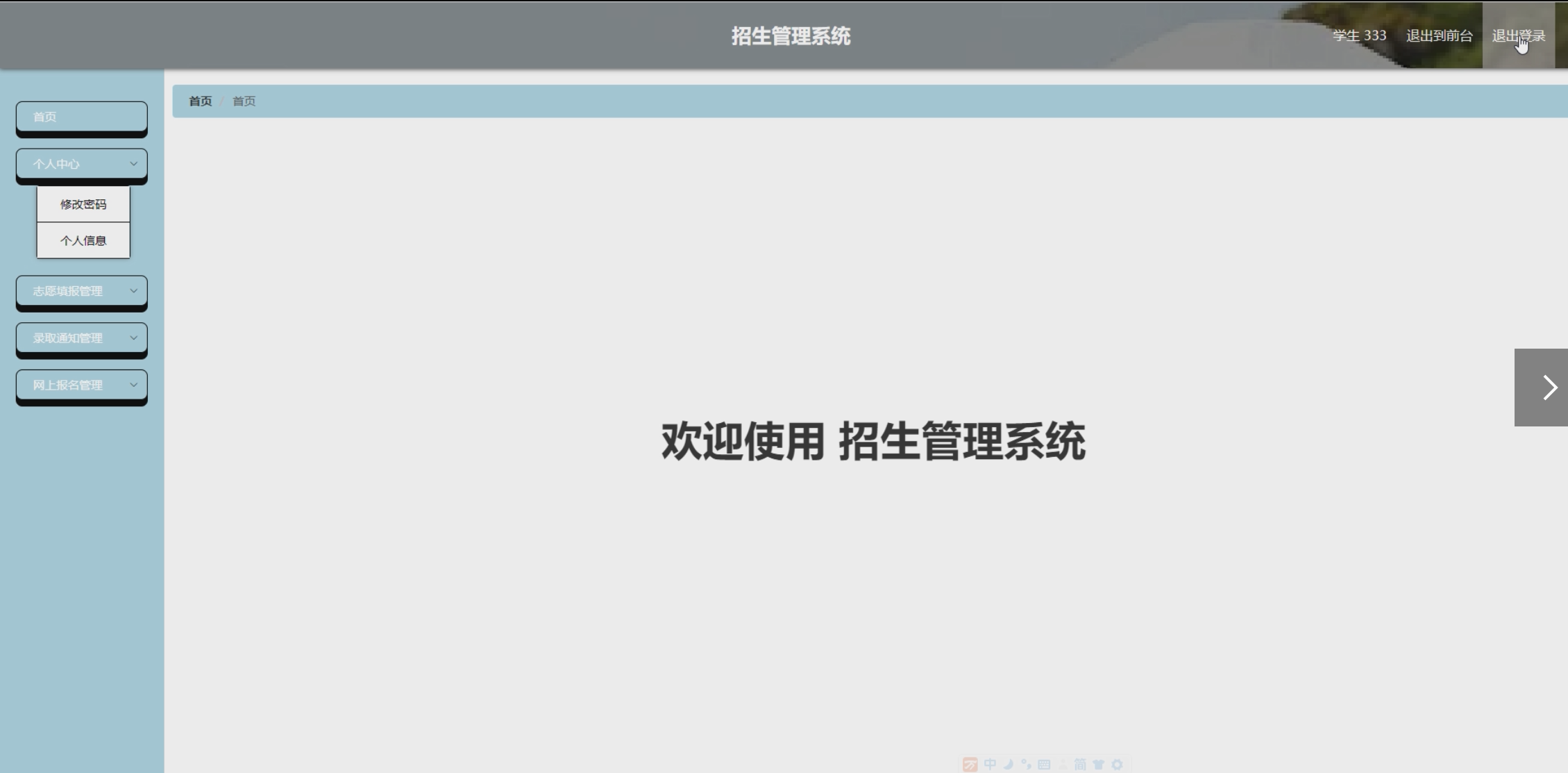Viewport: 1568px width, 773px height.
Task: Click 退出登录 to log out
Action: pyautogui.click(x=1518, y=36)
